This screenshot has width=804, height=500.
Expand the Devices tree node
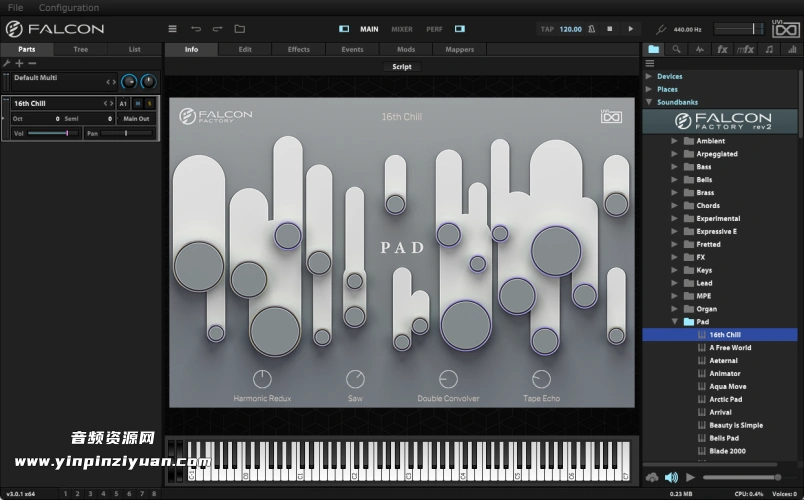pyautogui.click(x=649, y=76)
